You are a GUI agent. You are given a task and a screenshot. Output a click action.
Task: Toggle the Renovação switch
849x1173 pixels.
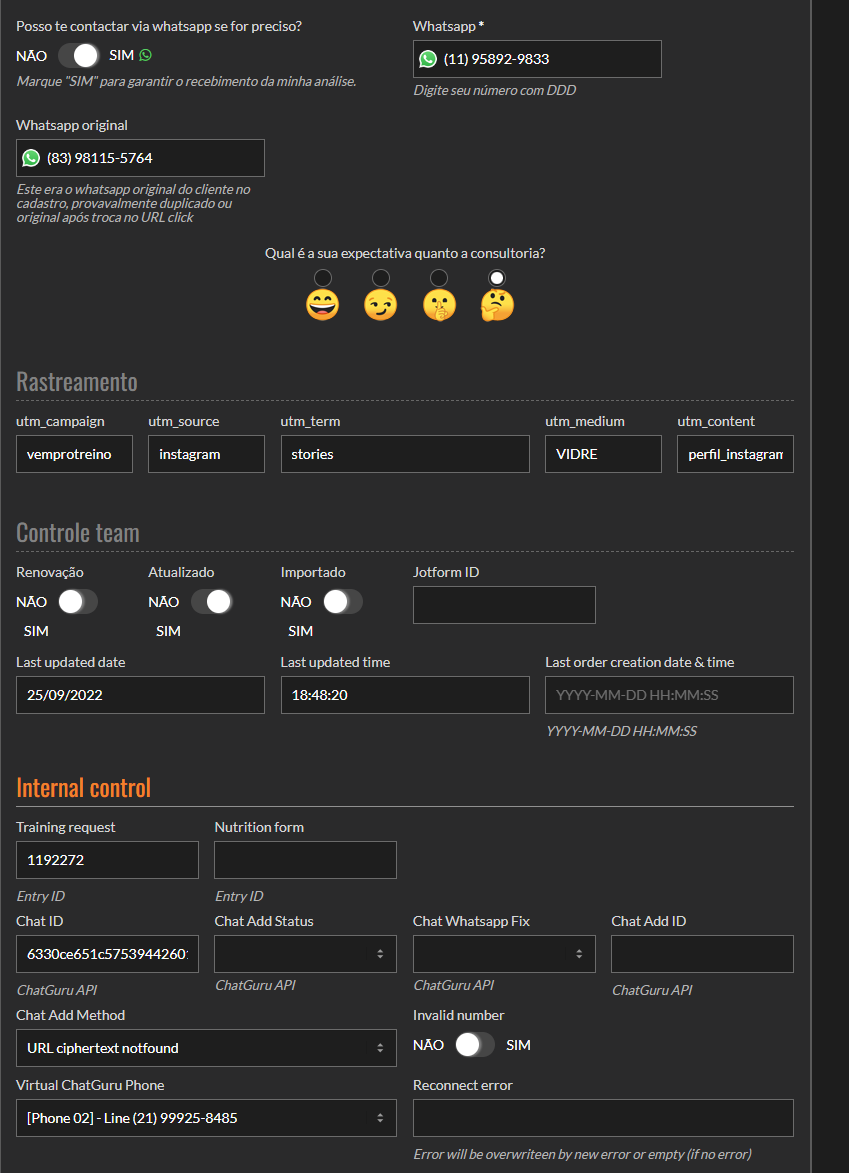[79, 602]
